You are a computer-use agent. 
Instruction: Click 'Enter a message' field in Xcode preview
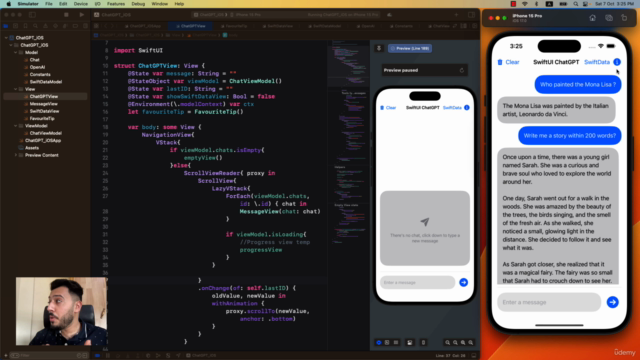(x=418, y=282)
